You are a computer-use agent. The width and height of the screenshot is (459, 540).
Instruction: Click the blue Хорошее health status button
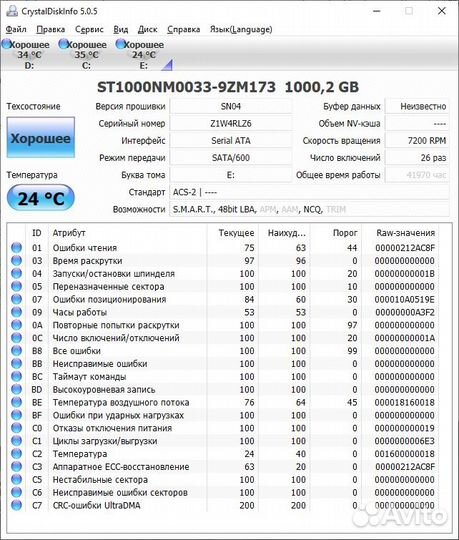pos(41,137)
